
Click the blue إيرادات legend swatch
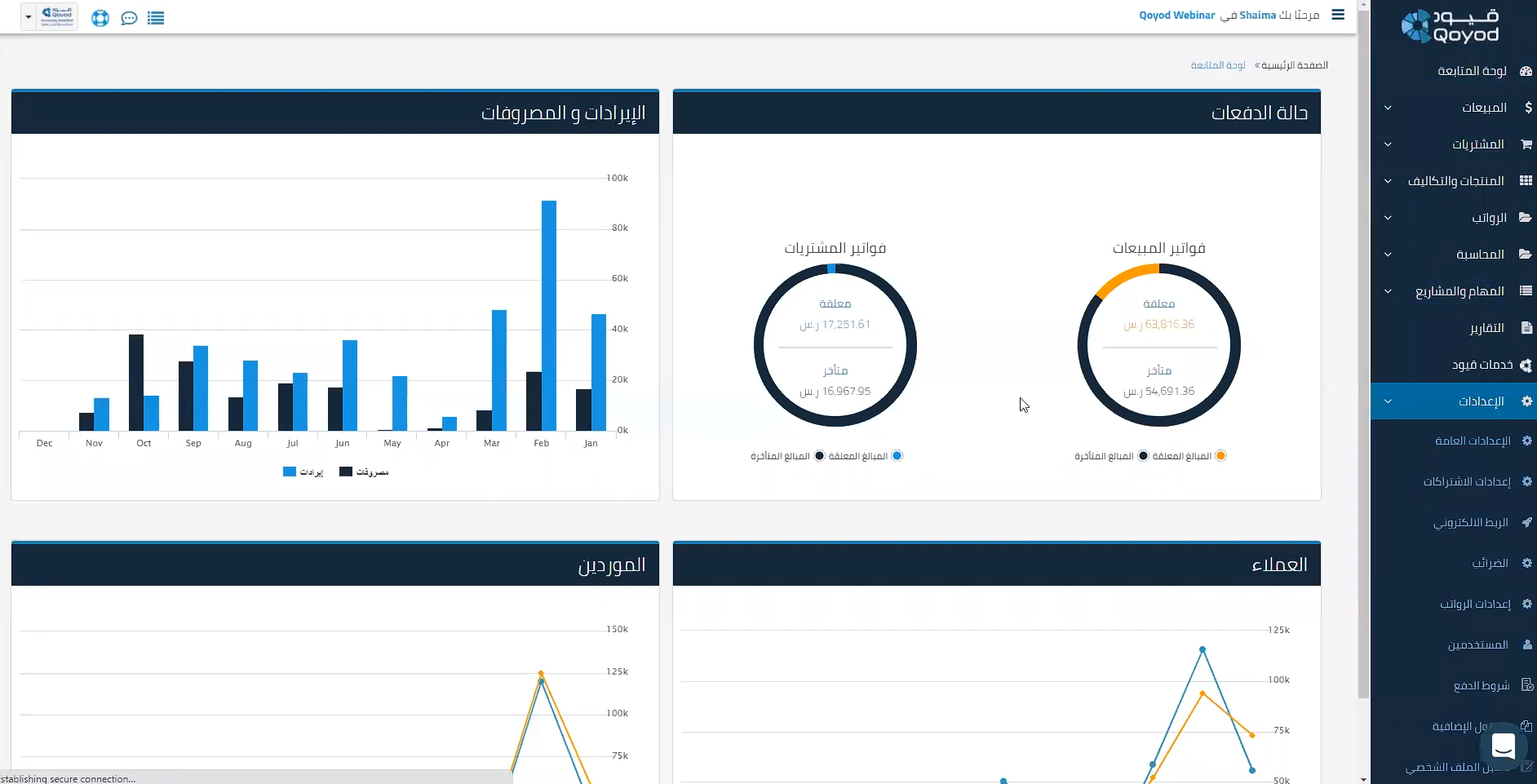click(x=290, y=472)
